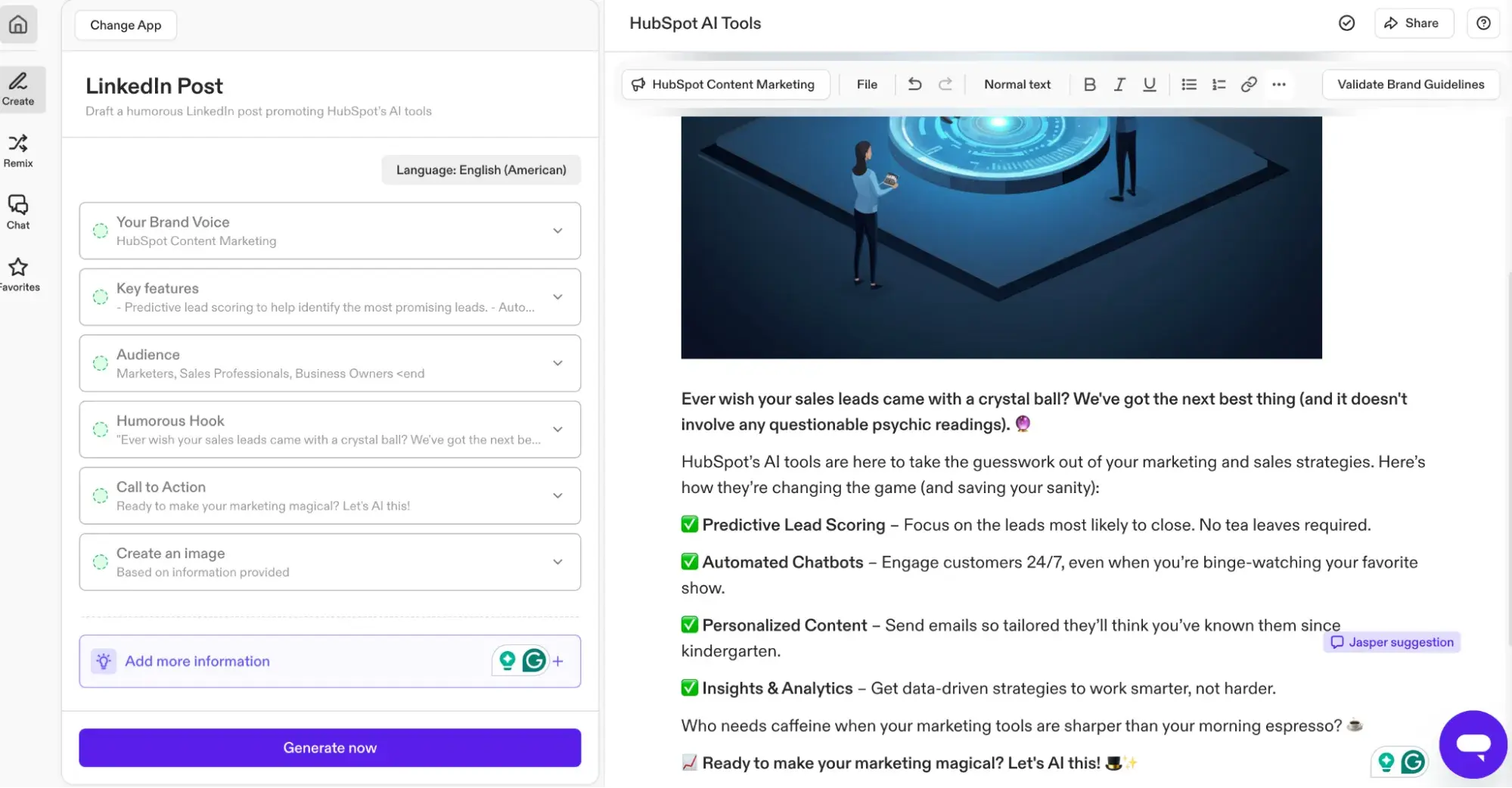Click the Grammarly icon in Add more information
The image size is (1512, 788).
coord(534,661)
